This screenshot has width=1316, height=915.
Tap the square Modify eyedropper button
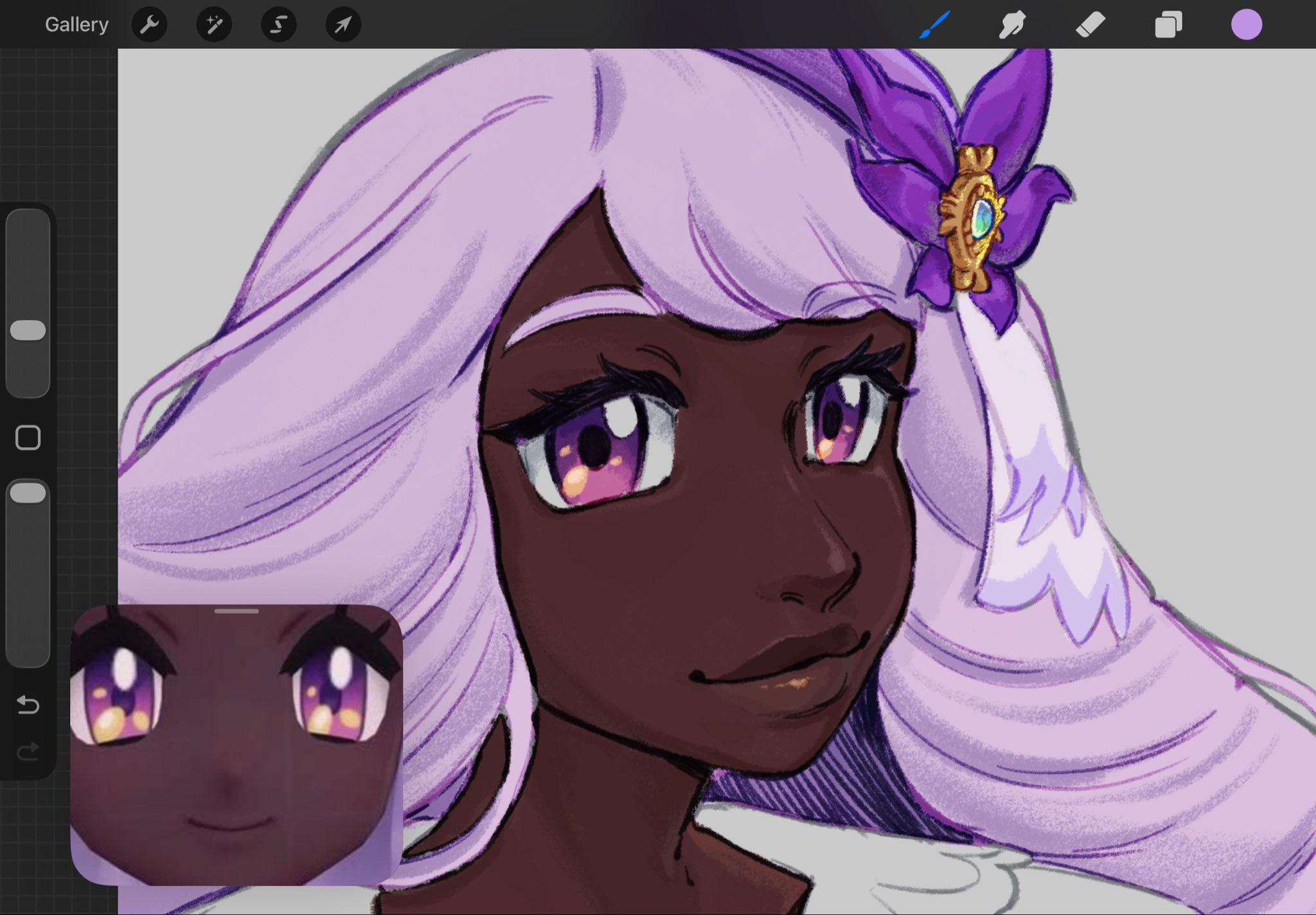(28, 438)
